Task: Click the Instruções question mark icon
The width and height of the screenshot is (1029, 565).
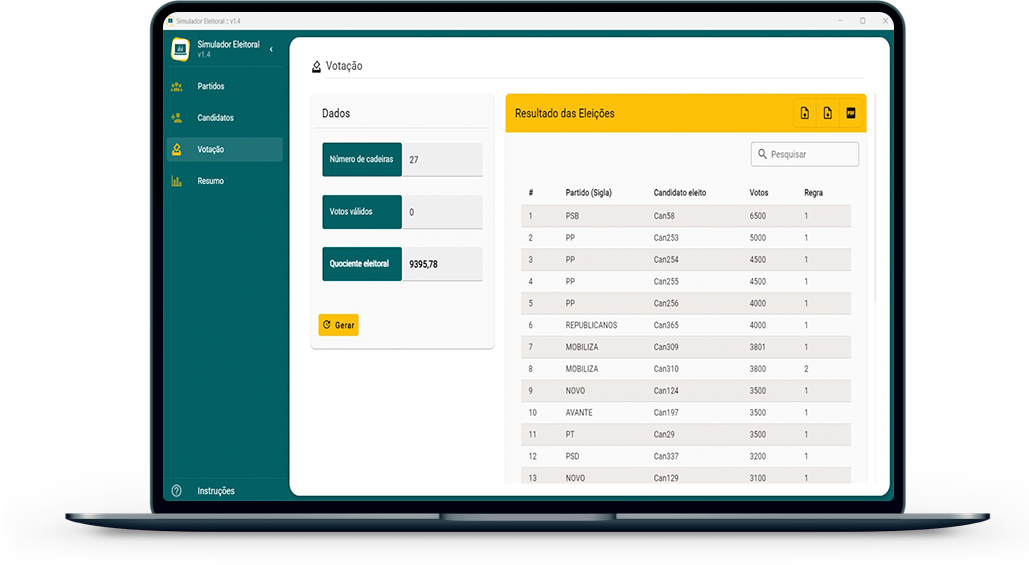Action: pyautogui.click(x=177, y=491)
